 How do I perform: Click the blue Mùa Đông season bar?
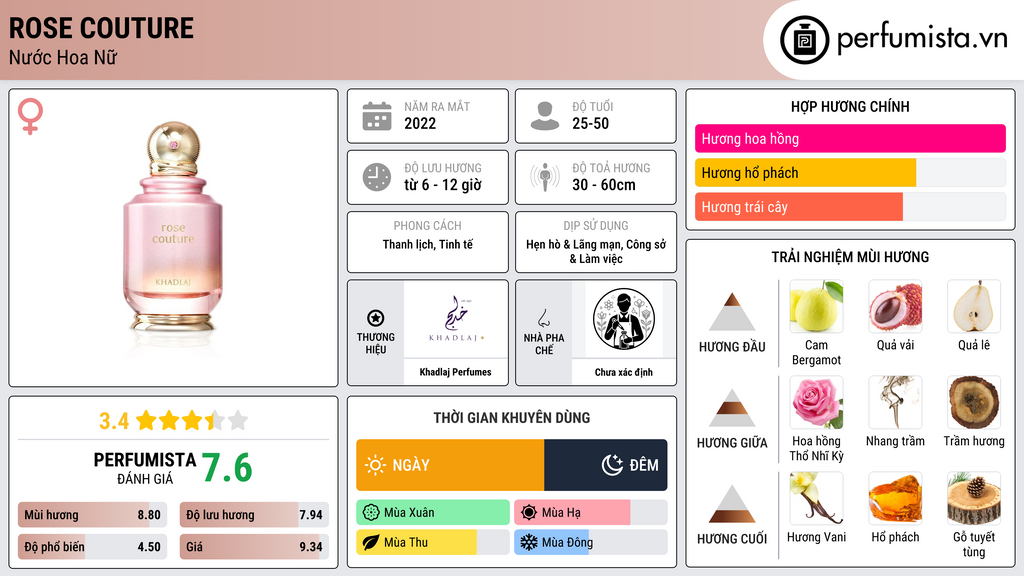tap(552, 542)
